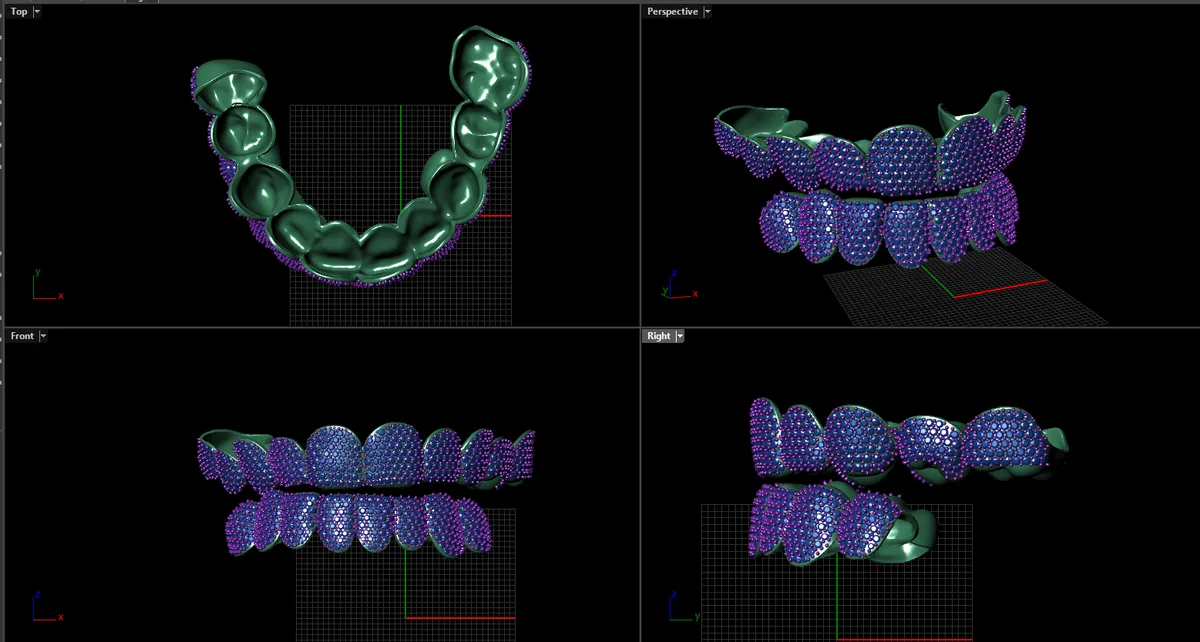Image resolution: width=1200 pixels, height=642 pixels.
Task: Activate the Front viewport title label
Action: coord(22,336)
